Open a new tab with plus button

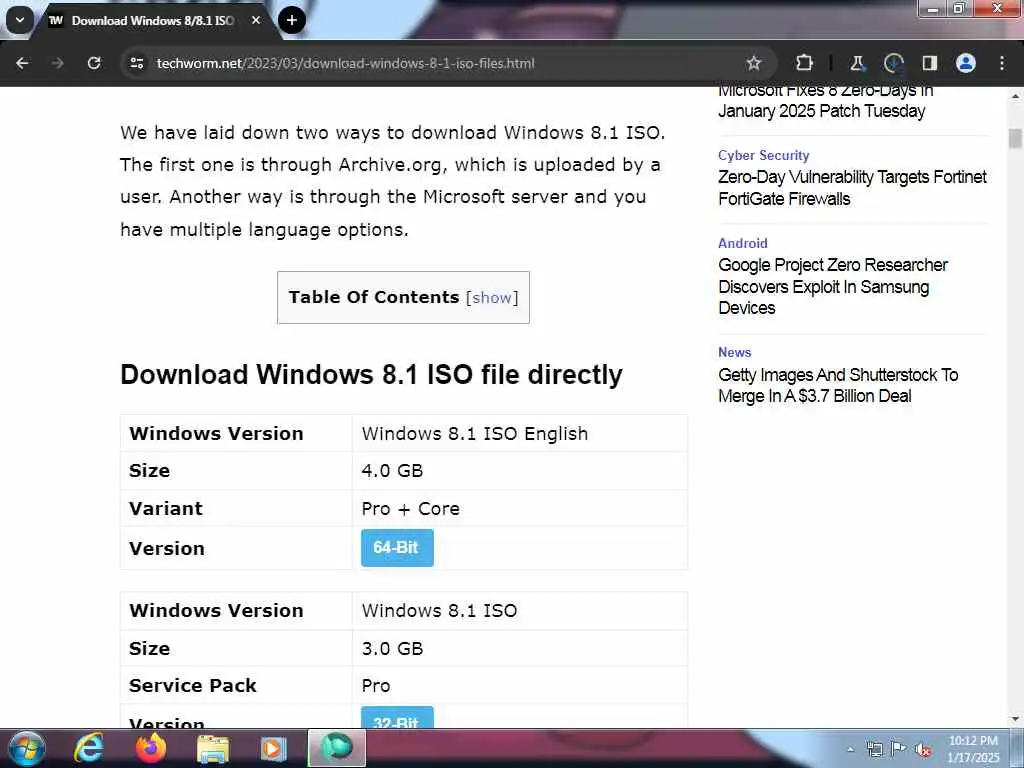pos(291,20)
